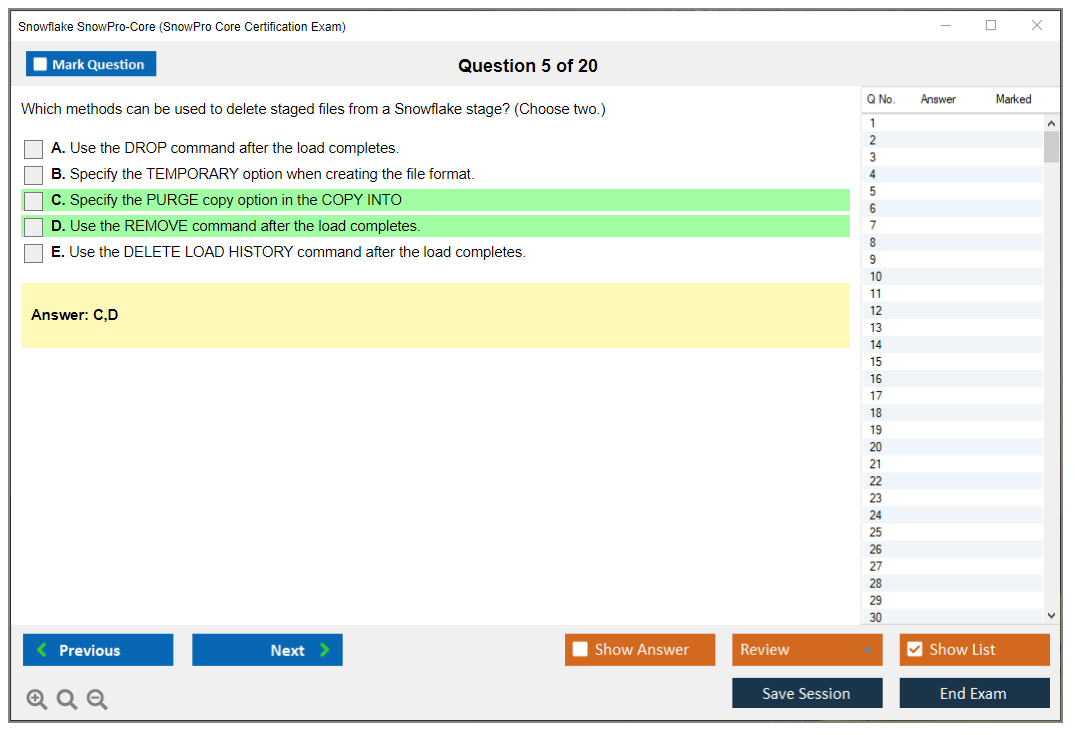Select question 12 in the list
The image size is (1075, 735).
click(876, 311)
